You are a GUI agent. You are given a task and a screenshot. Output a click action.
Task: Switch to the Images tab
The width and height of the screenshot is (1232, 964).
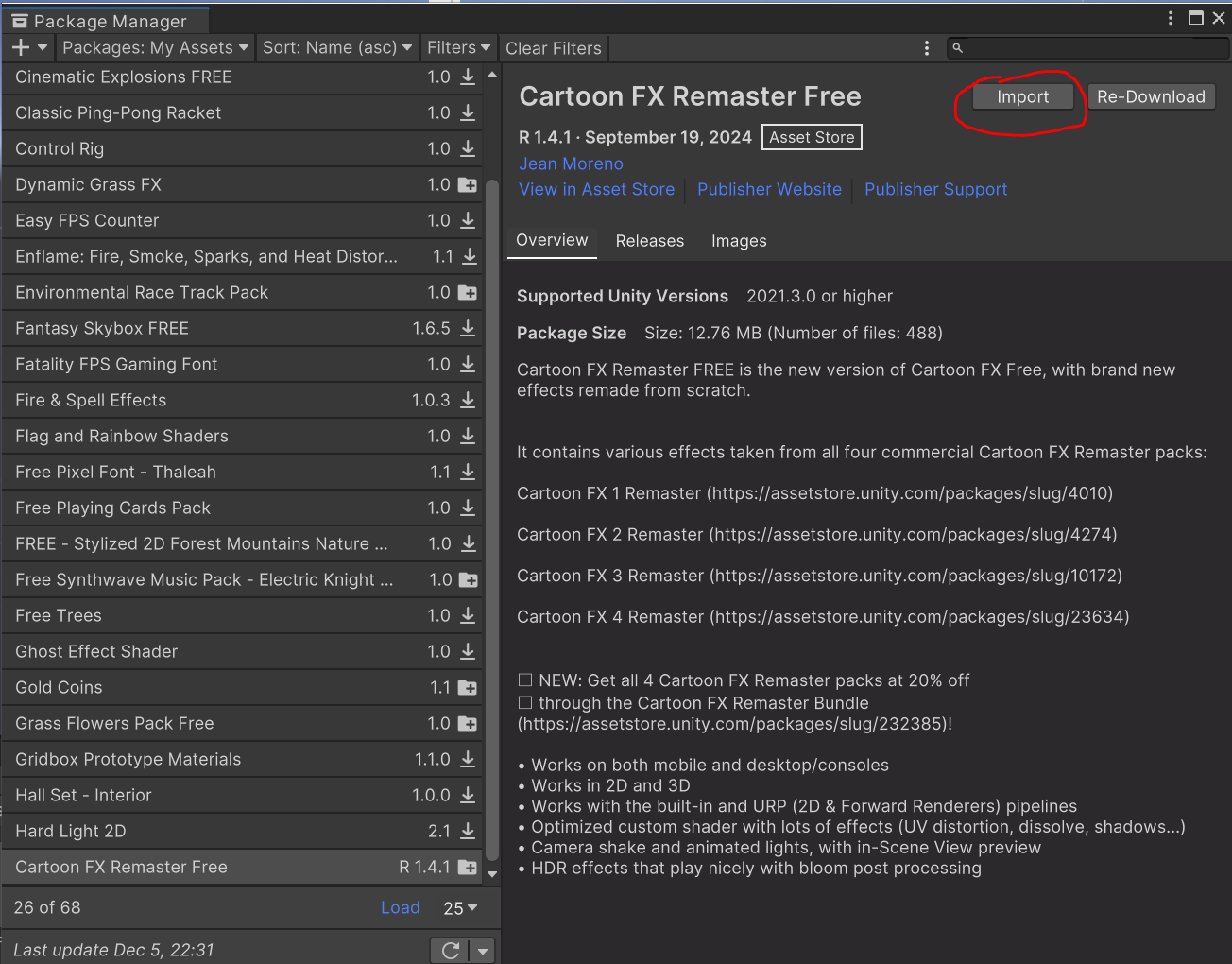739,241
